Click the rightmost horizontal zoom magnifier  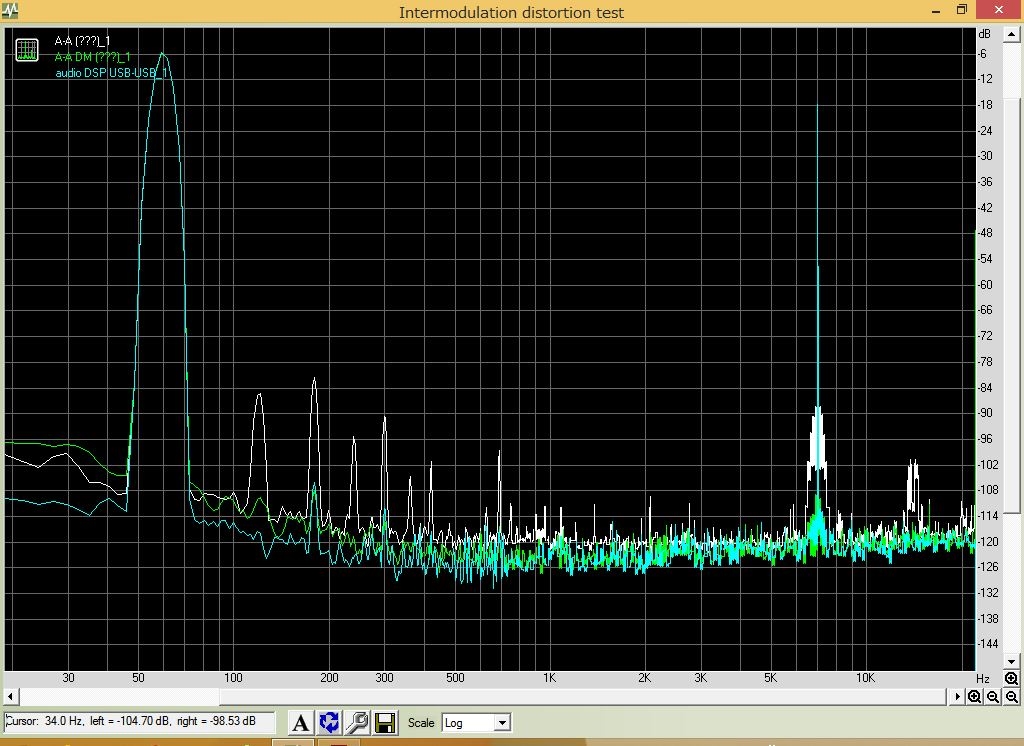point(1012,697)
